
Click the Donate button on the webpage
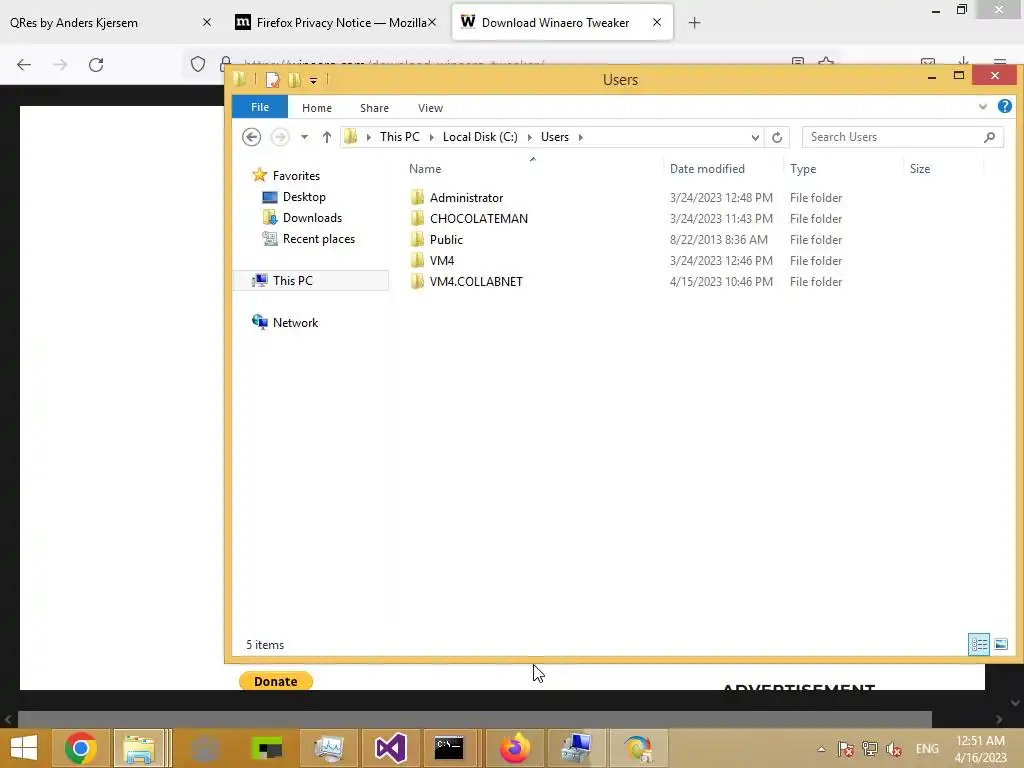276,681
